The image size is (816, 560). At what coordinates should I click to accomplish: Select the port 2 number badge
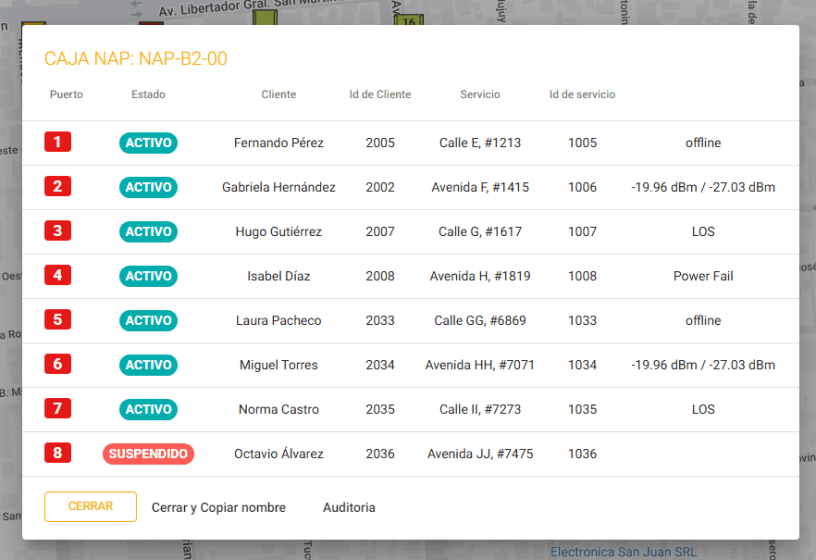coord(57,186)
